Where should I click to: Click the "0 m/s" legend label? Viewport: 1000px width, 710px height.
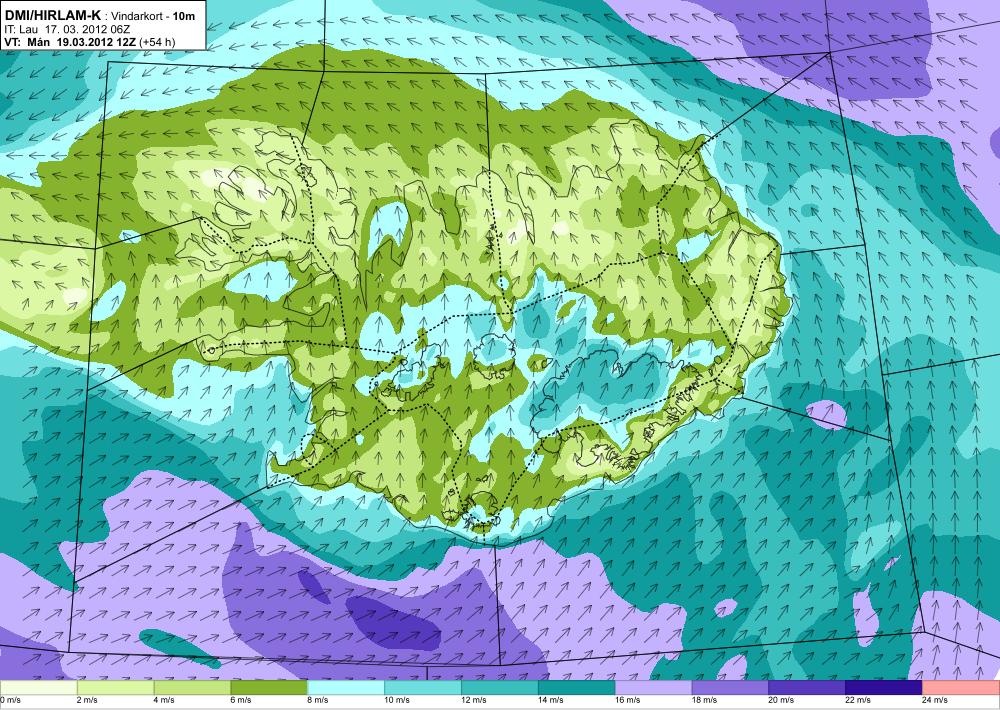(11, 700)
